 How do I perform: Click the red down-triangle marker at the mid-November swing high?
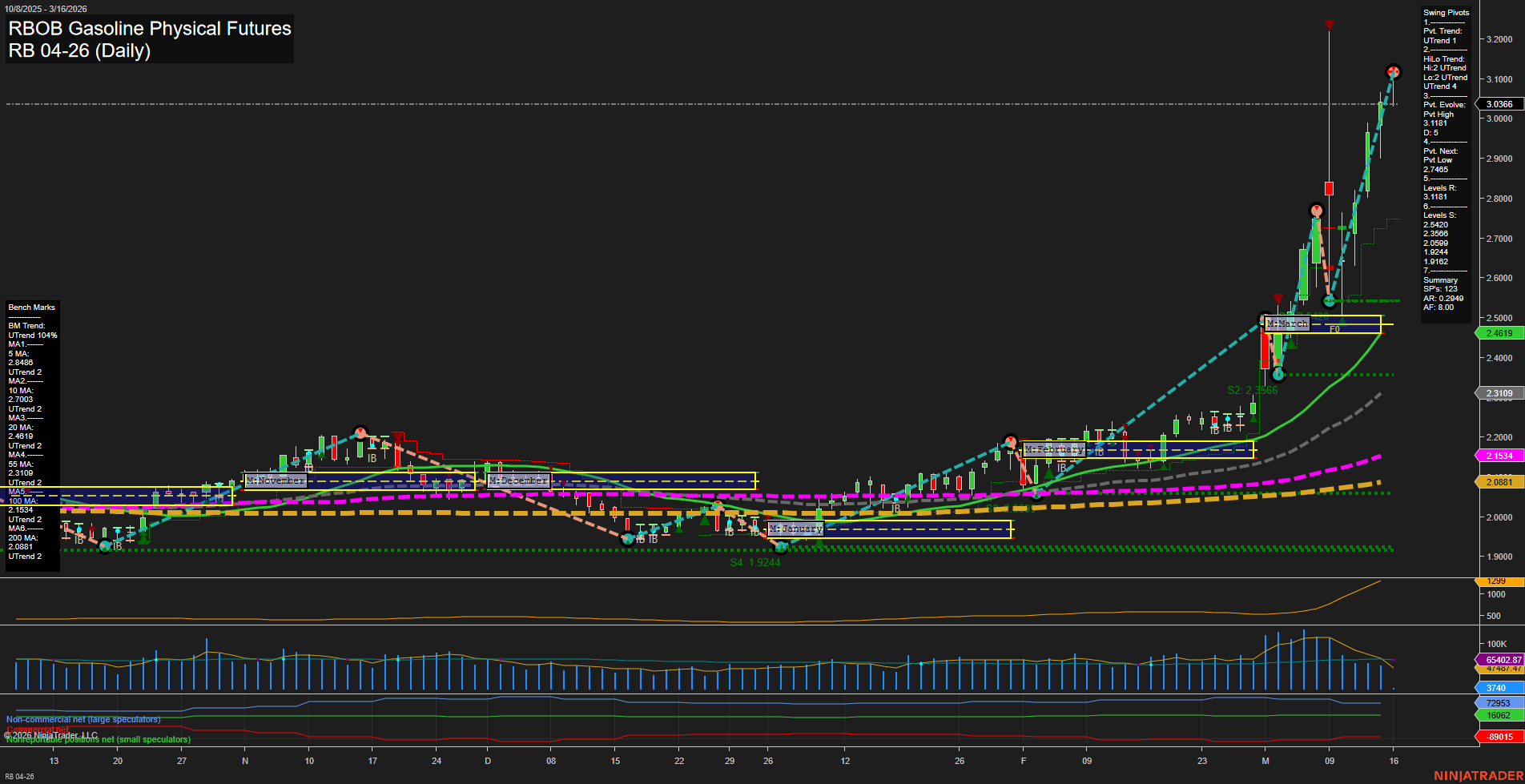point(398,437)
